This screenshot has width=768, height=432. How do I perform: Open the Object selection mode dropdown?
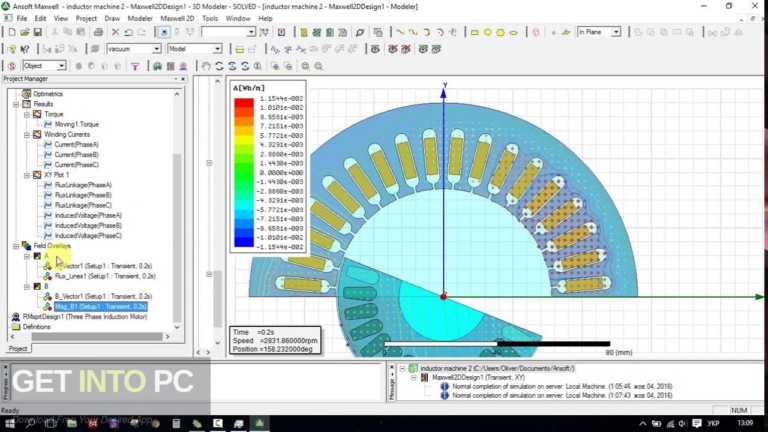61,66
